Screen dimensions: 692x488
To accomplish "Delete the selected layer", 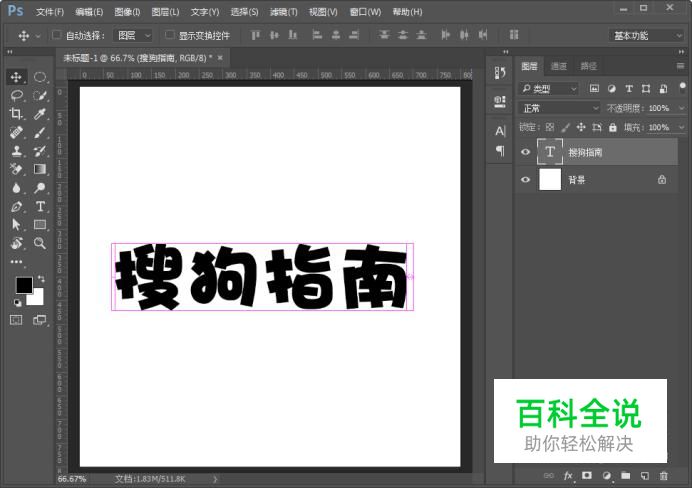I will pos(664,476).
